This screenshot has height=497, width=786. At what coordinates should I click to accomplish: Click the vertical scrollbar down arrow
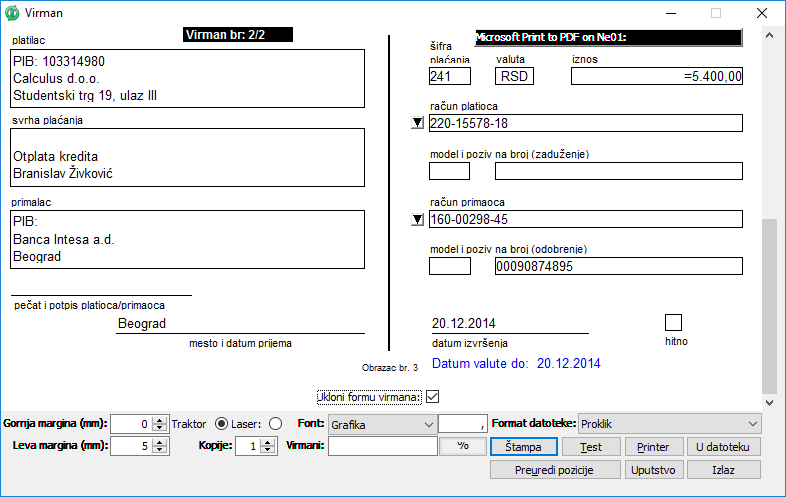[x=770, y=385]
